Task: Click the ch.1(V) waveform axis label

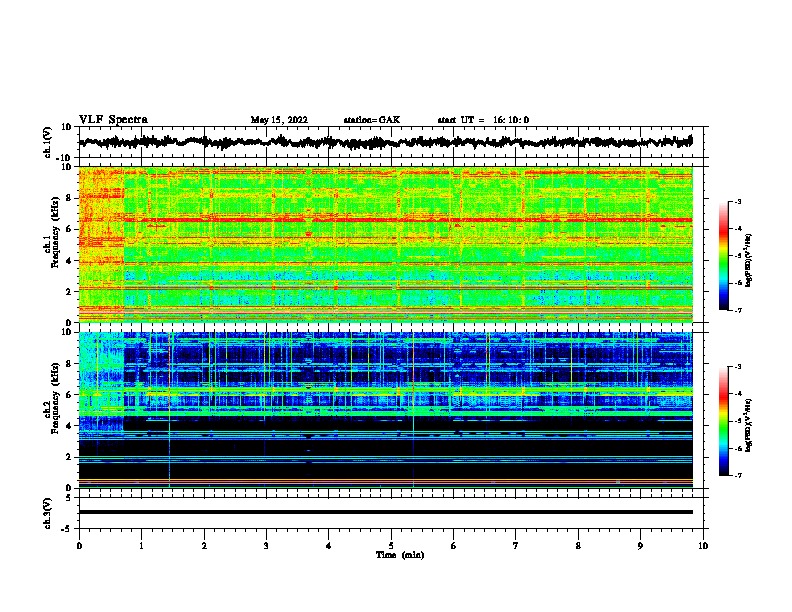Action: [x=48, y=142]
